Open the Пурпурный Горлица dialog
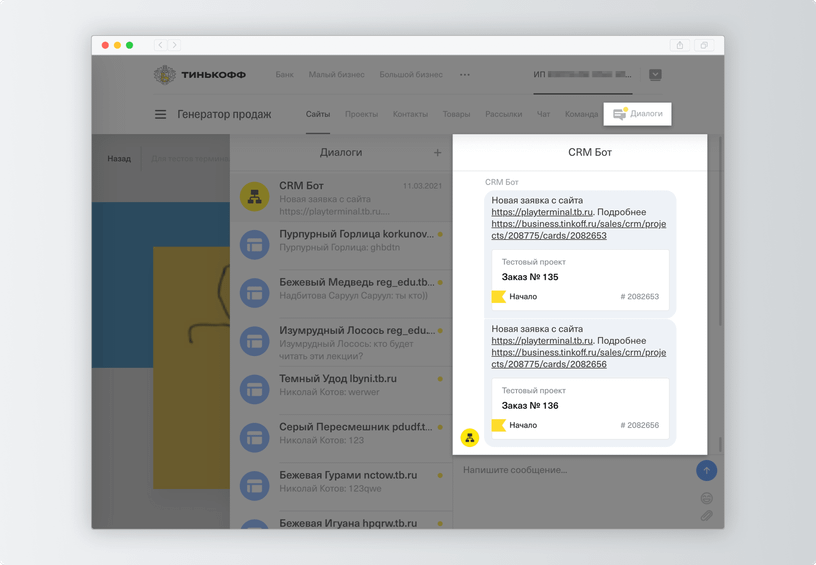 341,245
